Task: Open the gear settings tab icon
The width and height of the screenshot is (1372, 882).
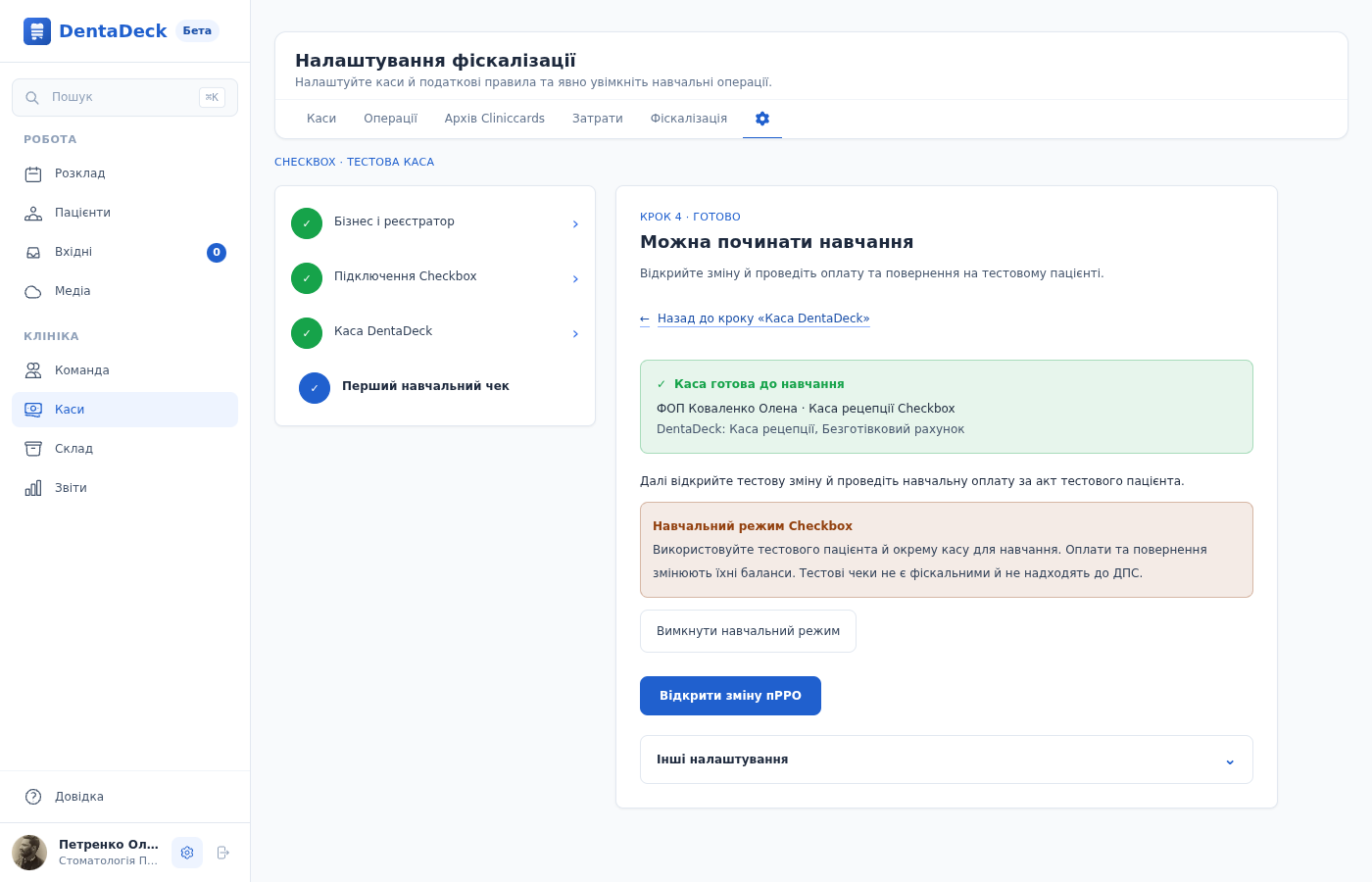Action: 762,119
